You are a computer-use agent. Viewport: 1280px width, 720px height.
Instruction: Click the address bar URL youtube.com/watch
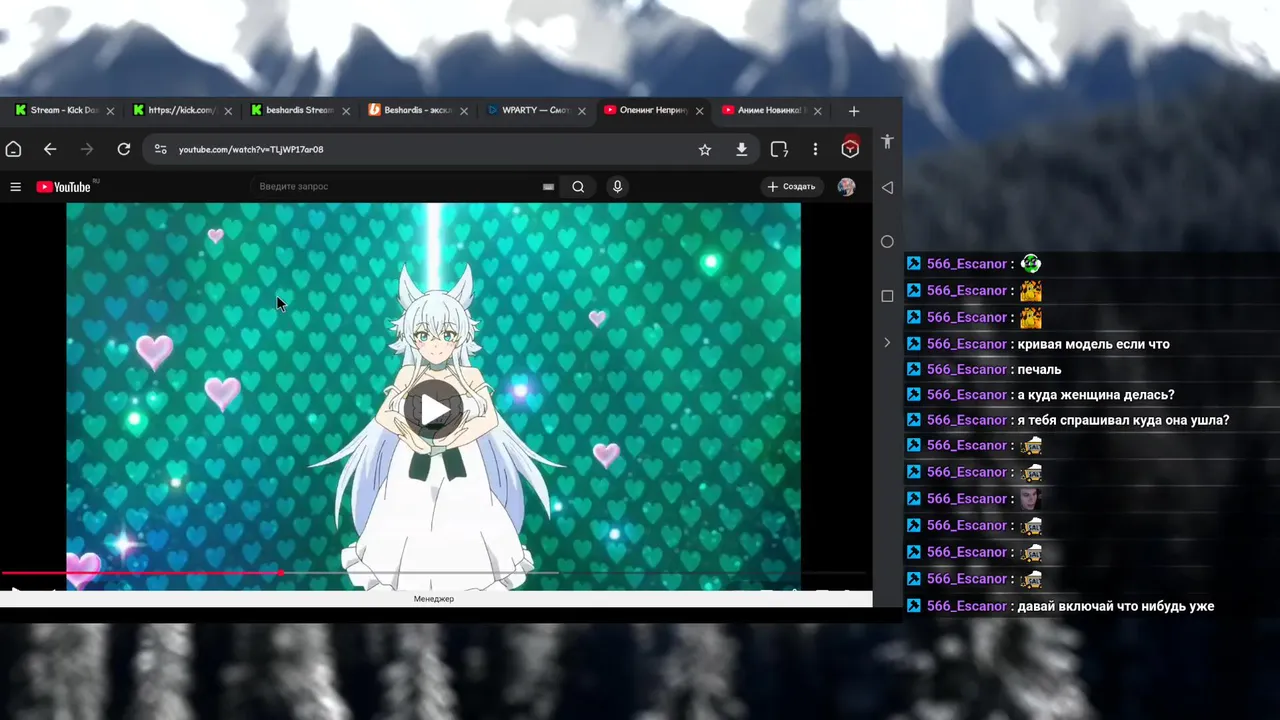[x=251, y=149]
